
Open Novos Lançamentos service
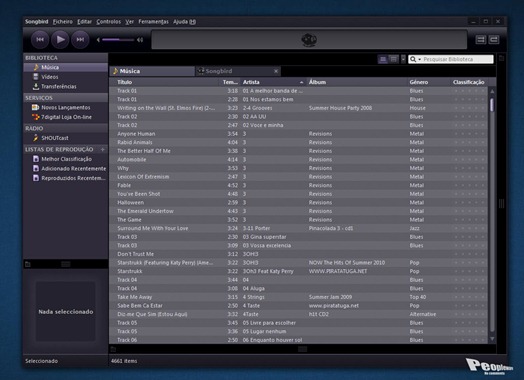[66, 108]
